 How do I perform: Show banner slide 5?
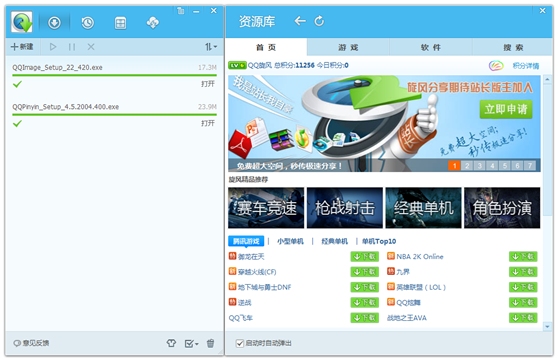pyautogui.click(x=505, y=165)
